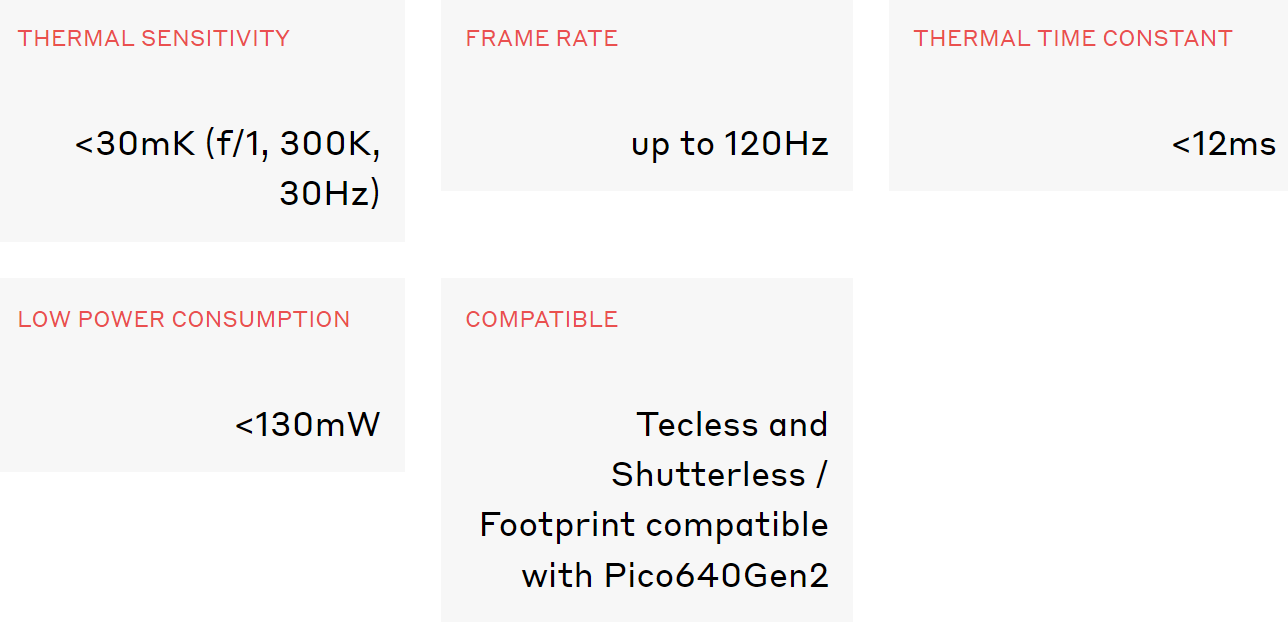
Task: Click the Footprint compatible text line
Action: pyautogui.click(x=654, y=526)
